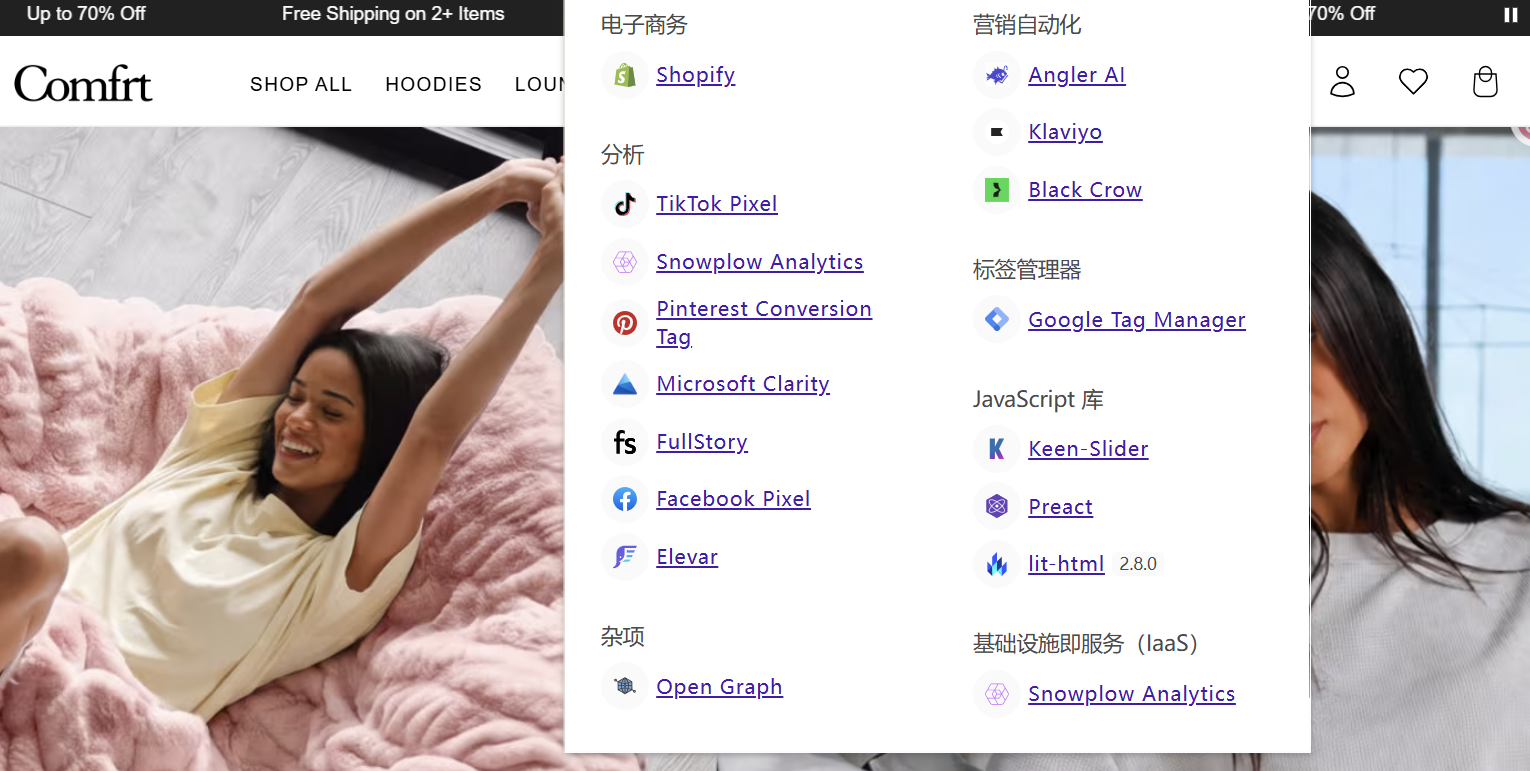Click the FullStory fs icon
Image resolution: width=1530 pixels, height=771 pixels.
pyautogui.click(x=625, y=442)
